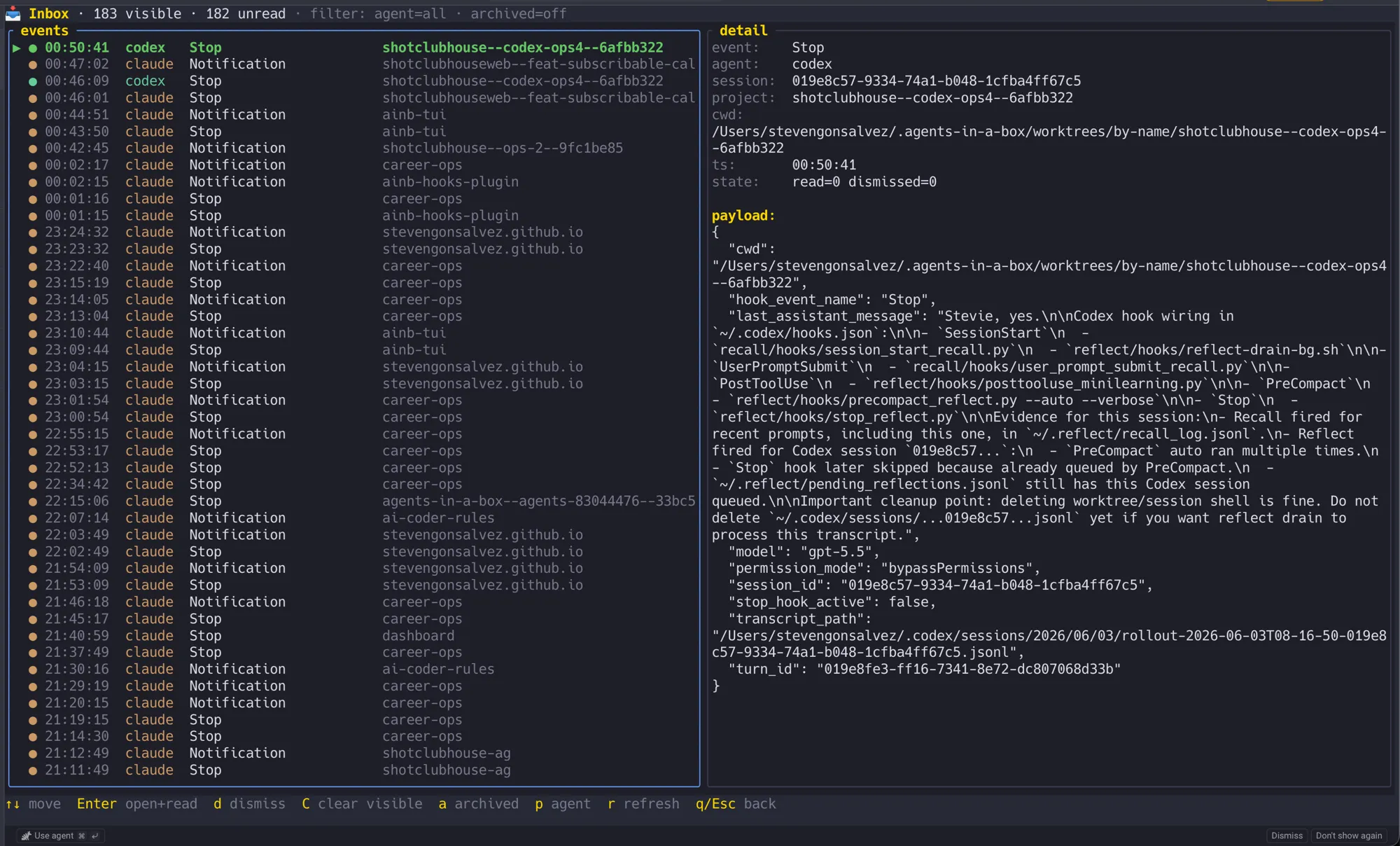Select the 21:46:18 career-ops Notification row
1400x846 pixels.
354,602
